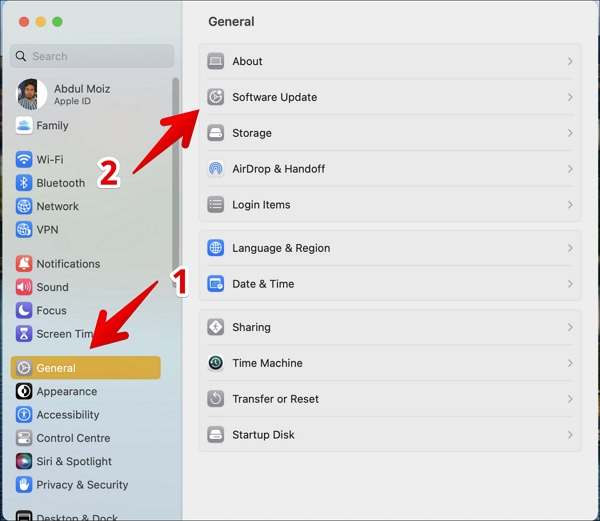The height and width of the screenshot is (521, 600).
Task: Click the Appearance sidebar icon
Action: pyautogui.click(x=24, y=391)
